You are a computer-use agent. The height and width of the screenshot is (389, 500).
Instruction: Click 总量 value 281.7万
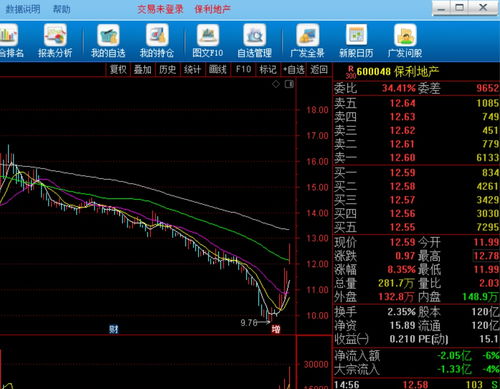396,283
